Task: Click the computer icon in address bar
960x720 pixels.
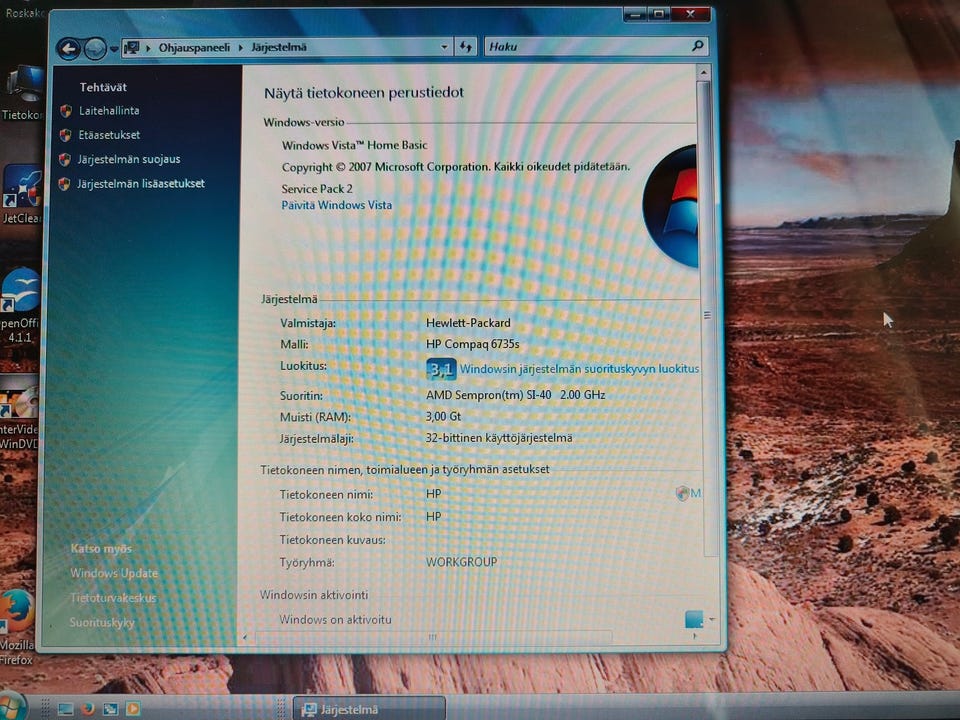Action: point(132,47)
